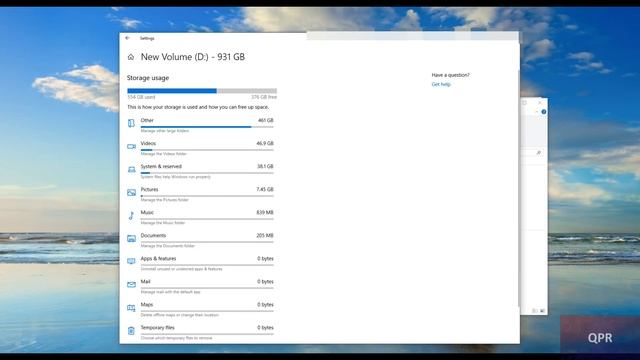
Task: Click the Videos 46.9 GB usage bar
Action: pos(207,150)
